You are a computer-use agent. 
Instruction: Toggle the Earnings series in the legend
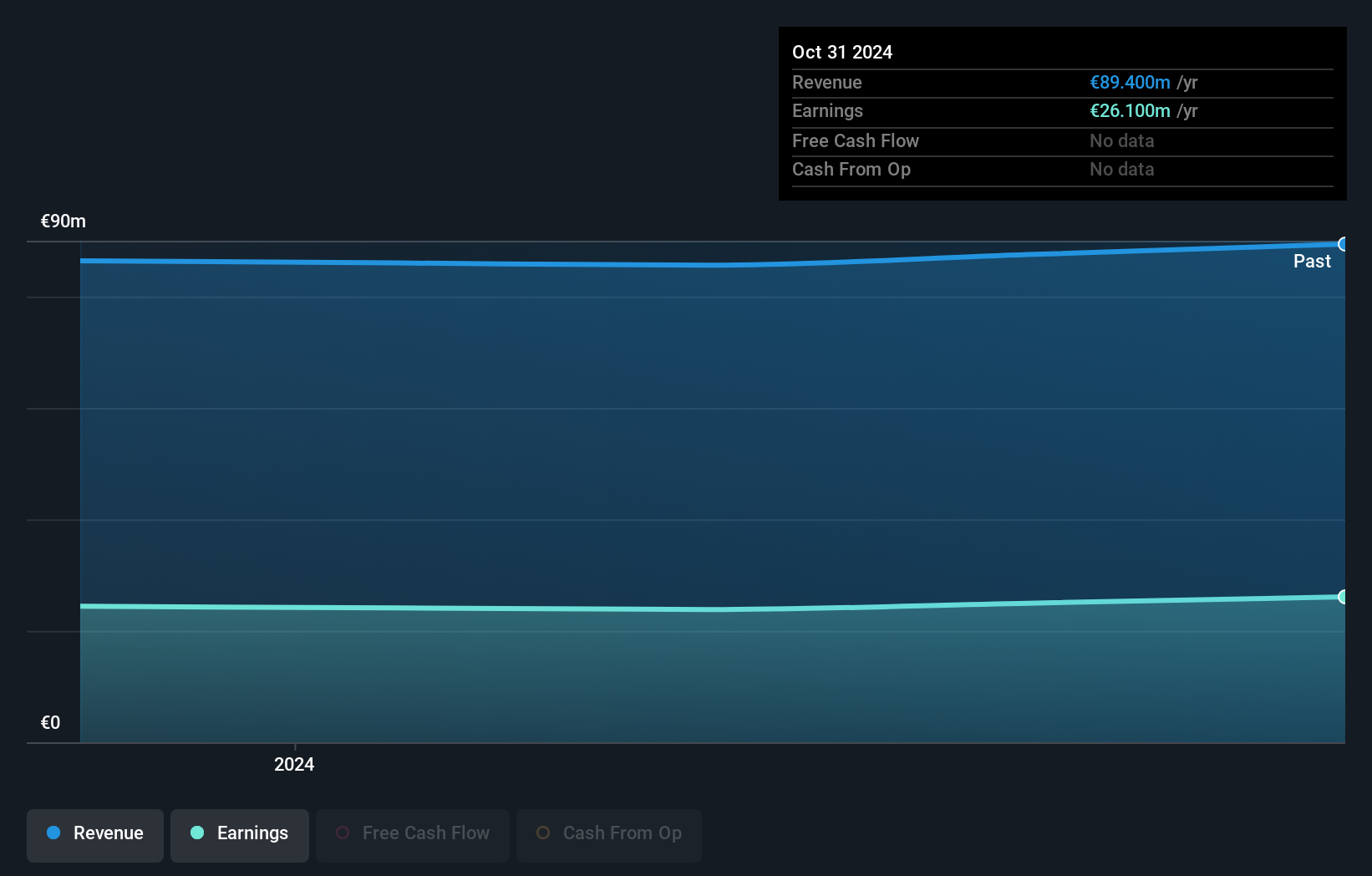click(240, 835)
